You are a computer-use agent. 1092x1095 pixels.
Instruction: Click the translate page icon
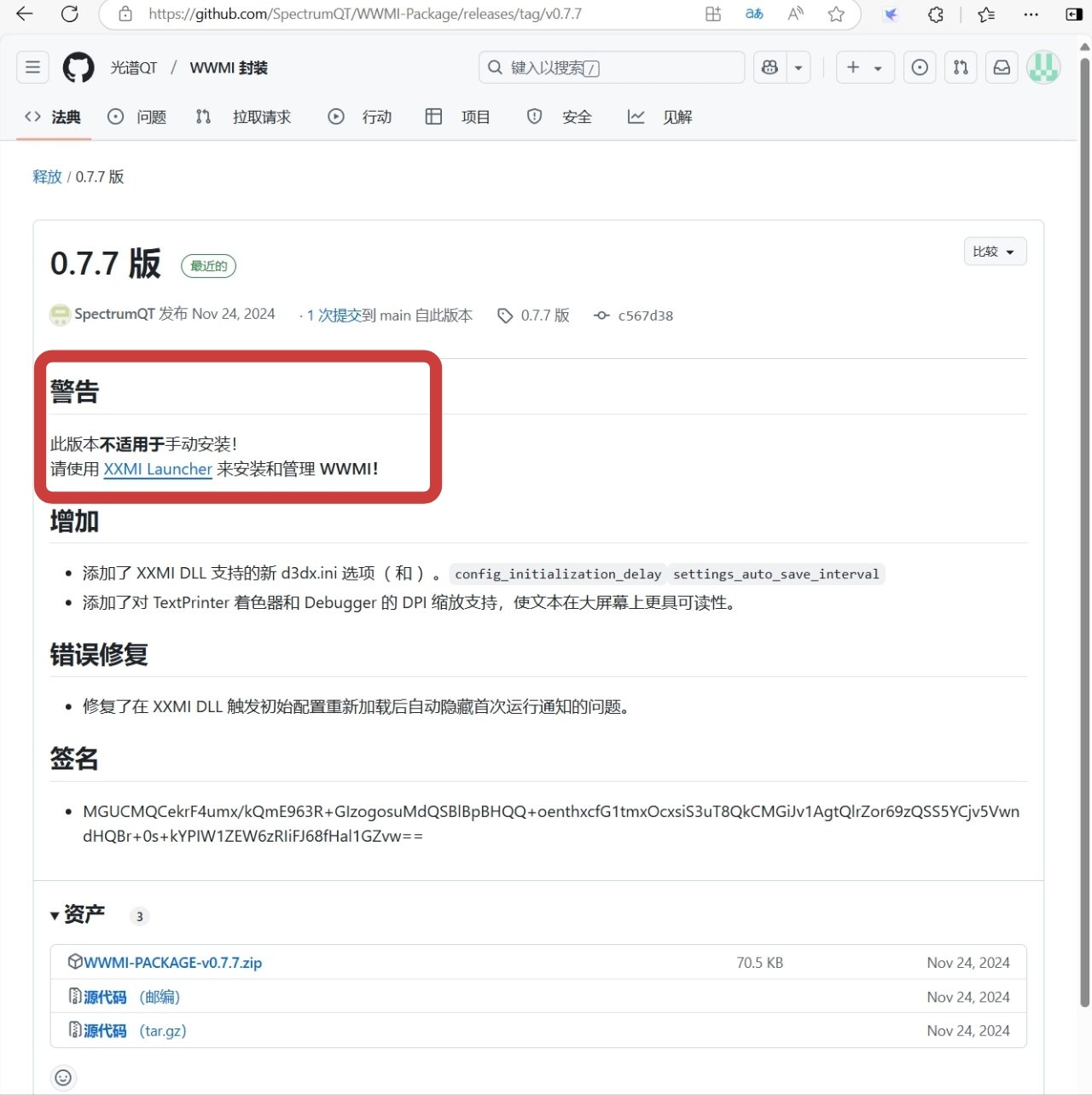pyautogui.click(x=754, y=14)
